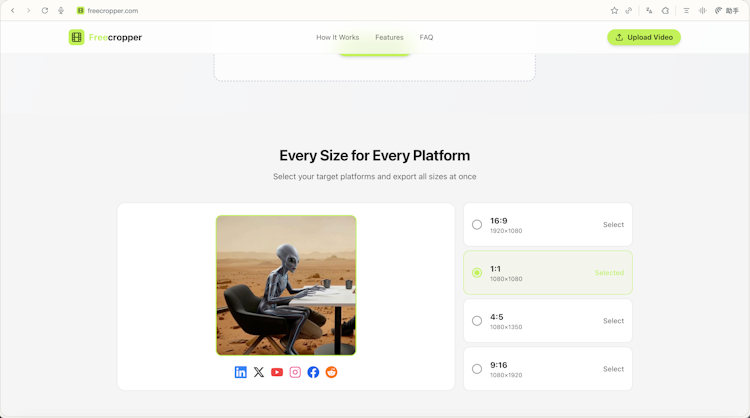The height and width of the screenshot is (418, 750).
Task: Click the Freecropper logo icon
Action: tap(76, 37)
